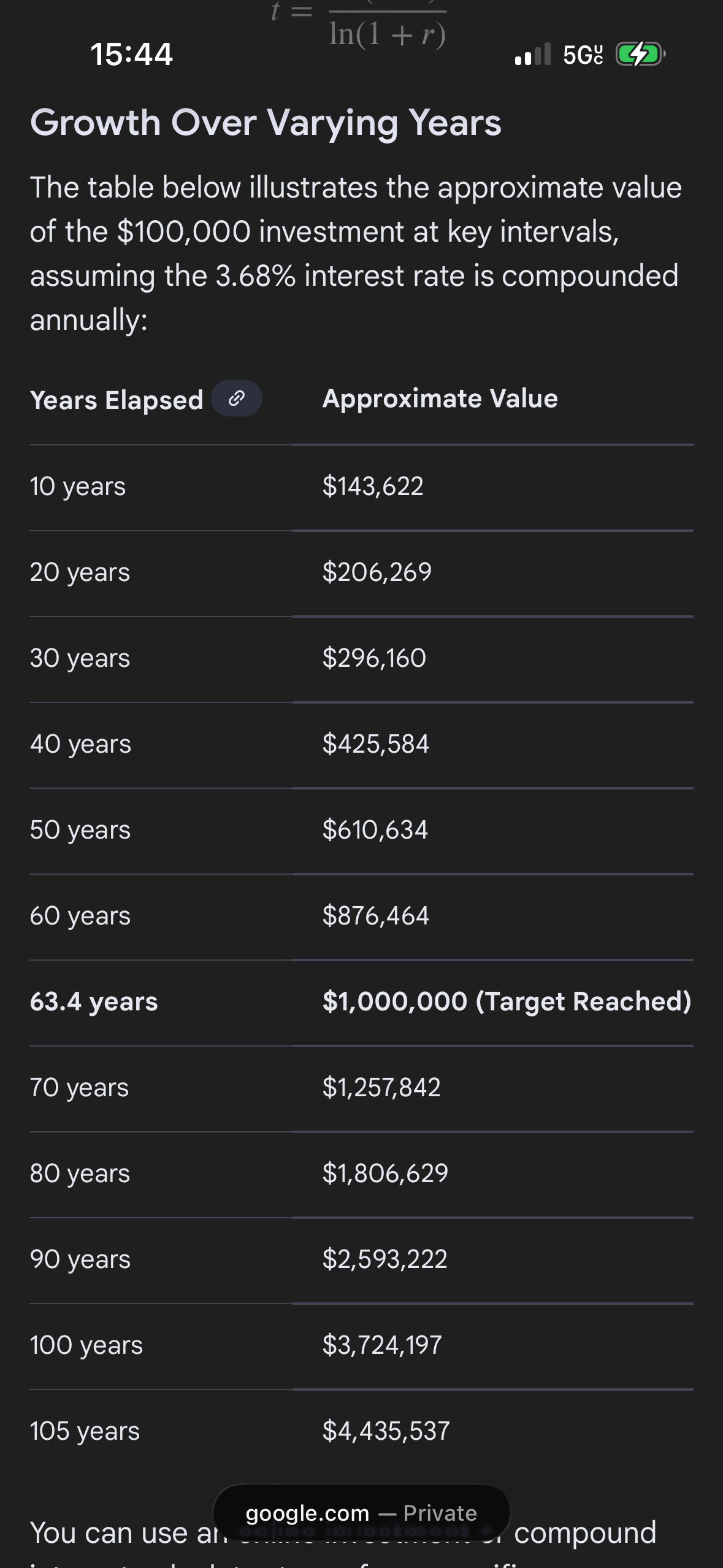Viewport: 723px width, 1568px height.
Task: Tap the $425,584 value cell
Action: [376, 744]
